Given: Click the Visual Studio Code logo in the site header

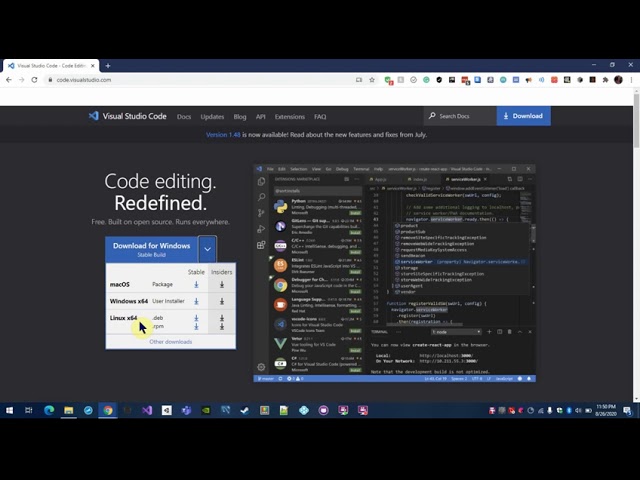Looking at the screenshot, I should click(127, 116).
